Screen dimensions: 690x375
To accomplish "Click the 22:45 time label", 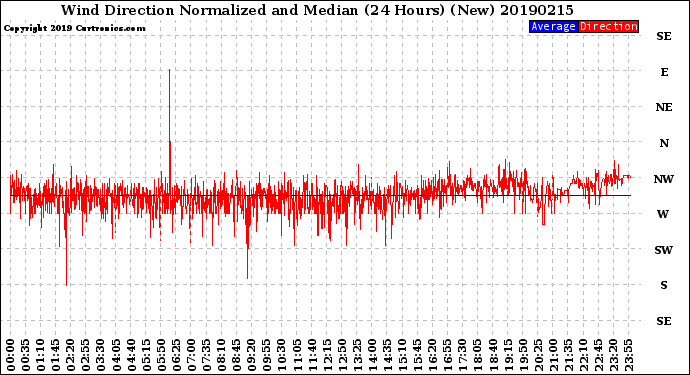I will (x=598, y=355).
